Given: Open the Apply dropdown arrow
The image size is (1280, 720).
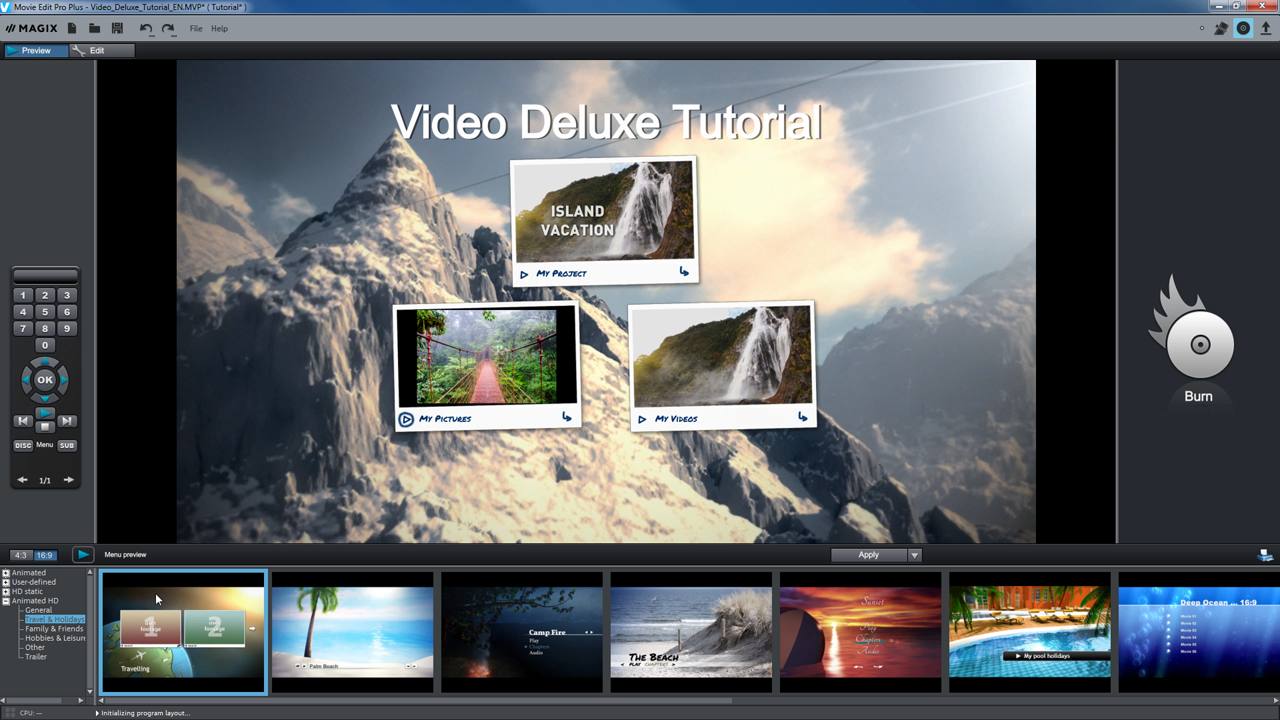Looking at the screenshot, I should pyautogui.click(x=914, y=555).
